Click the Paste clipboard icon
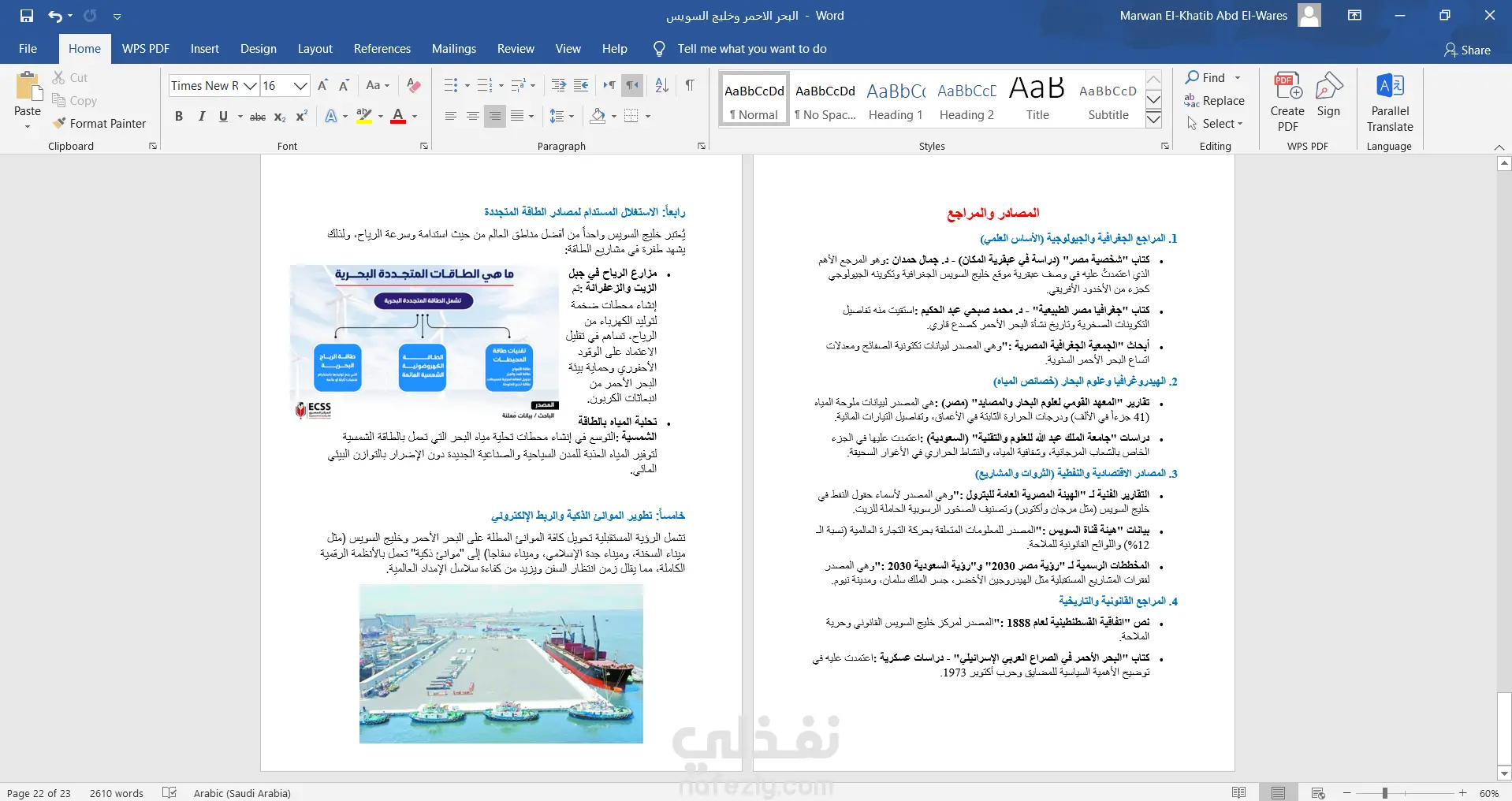The width and height of the screenshot is (1512, 801). click(28, 87)
